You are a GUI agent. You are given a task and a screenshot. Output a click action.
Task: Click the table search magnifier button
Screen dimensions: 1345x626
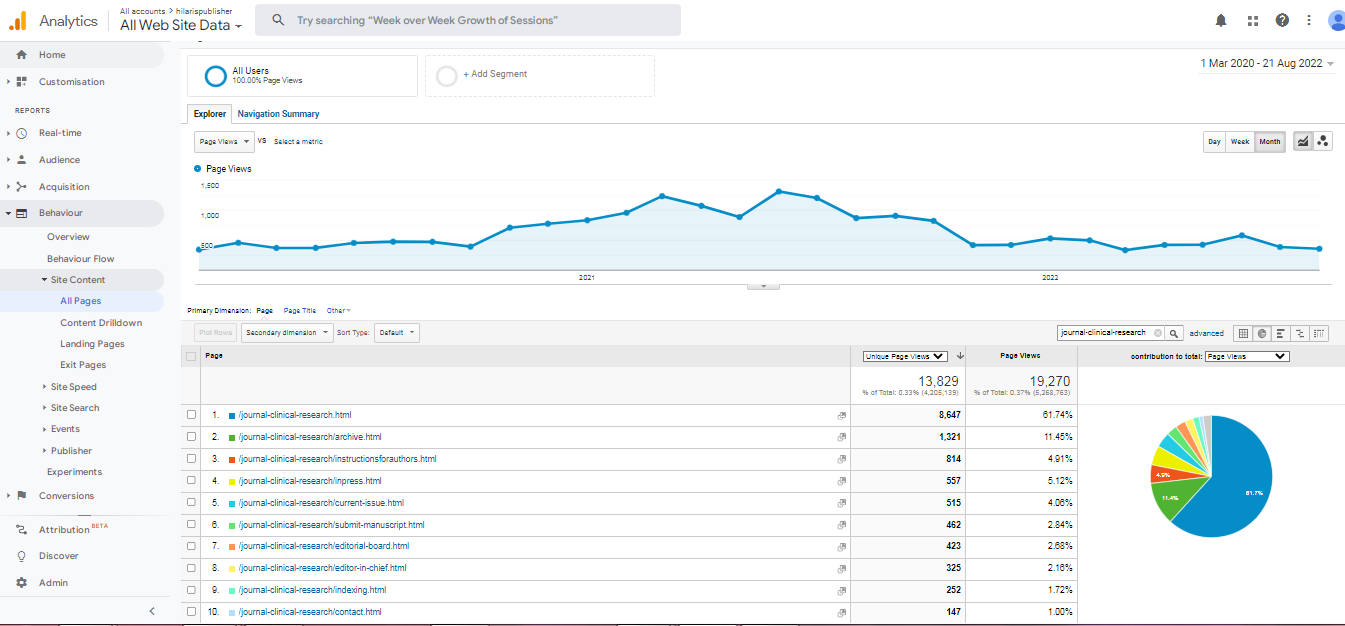[1175, 333]
